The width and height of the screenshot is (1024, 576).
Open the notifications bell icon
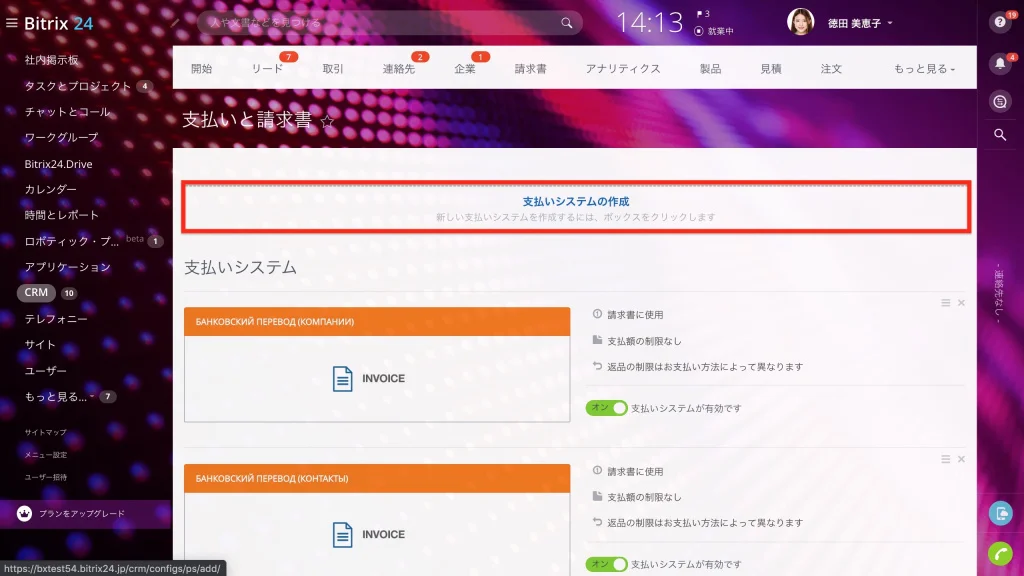1000,63
